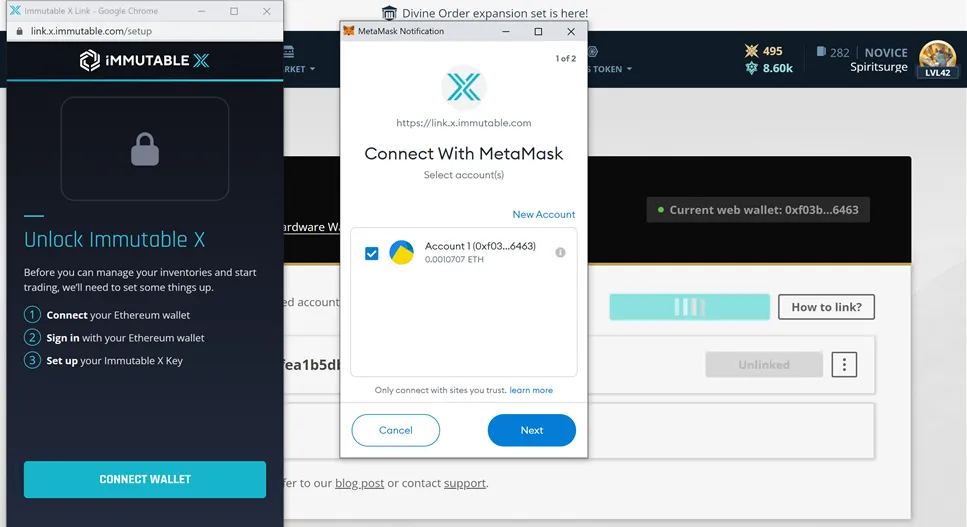Screen dimensions: 967x527
Task: Click the CONNECT WALLET button
Action: click(145, 480)
